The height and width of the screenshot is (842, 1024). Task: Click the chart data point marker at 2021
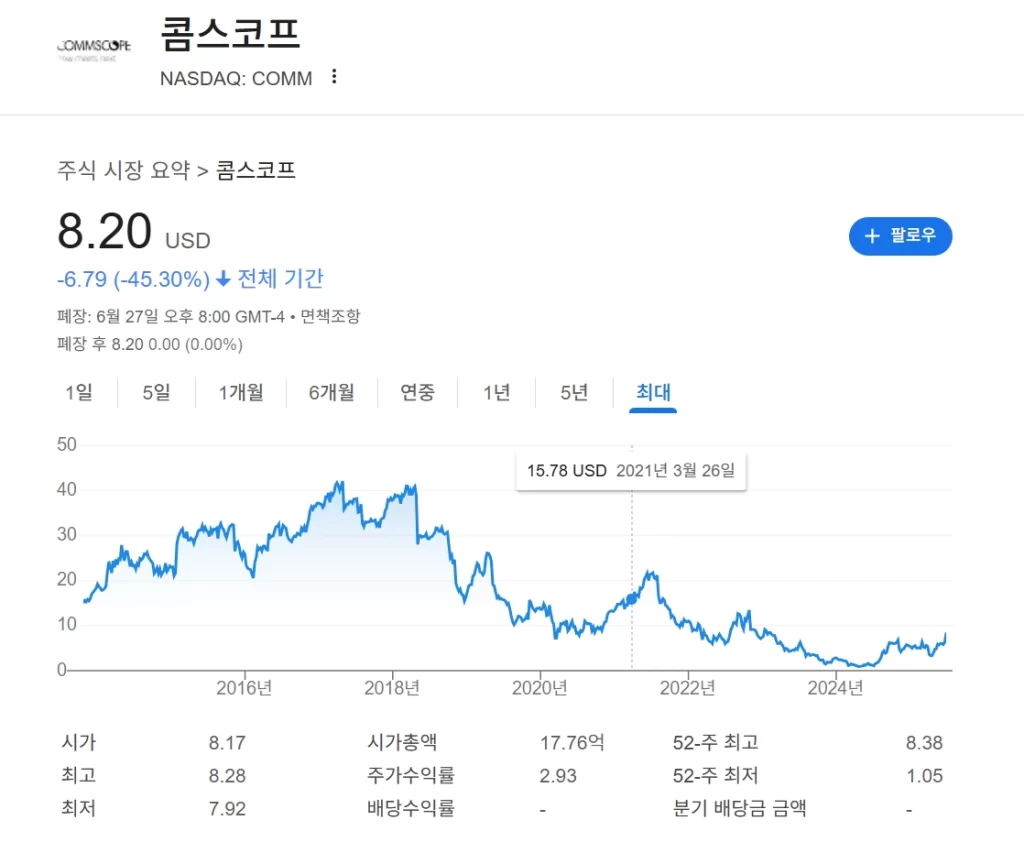pyautogui.click(x=632, y=598)
